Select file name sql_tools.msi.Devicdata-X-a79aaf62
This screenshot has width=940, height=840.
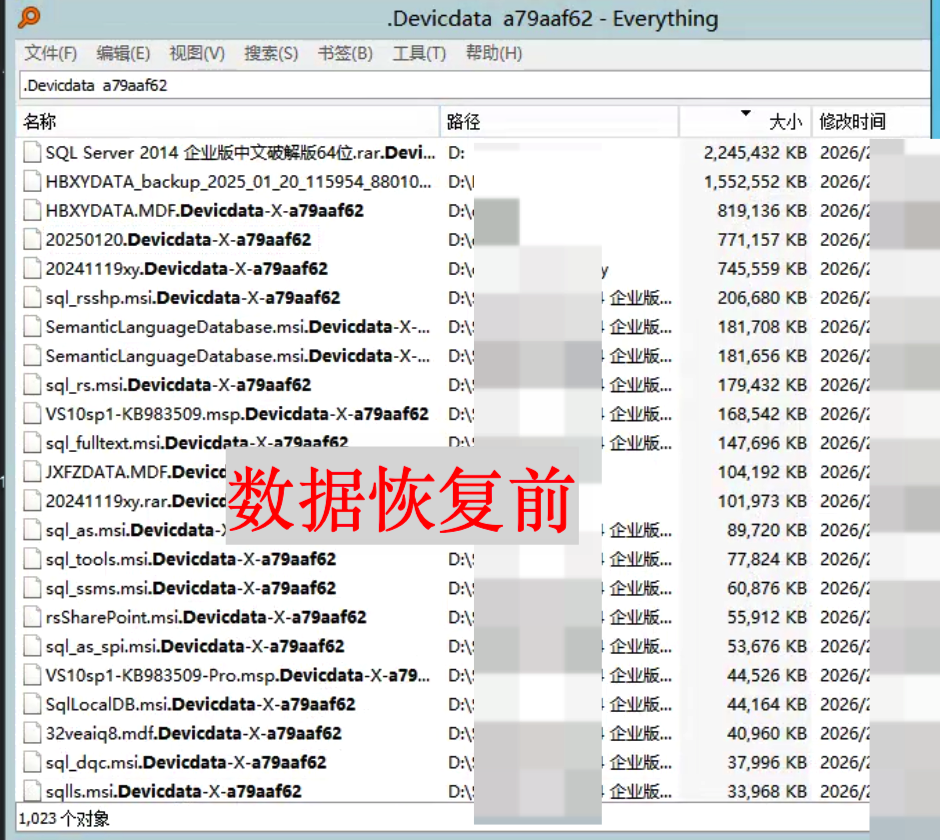pyautogui.click(x=191, y=559)
